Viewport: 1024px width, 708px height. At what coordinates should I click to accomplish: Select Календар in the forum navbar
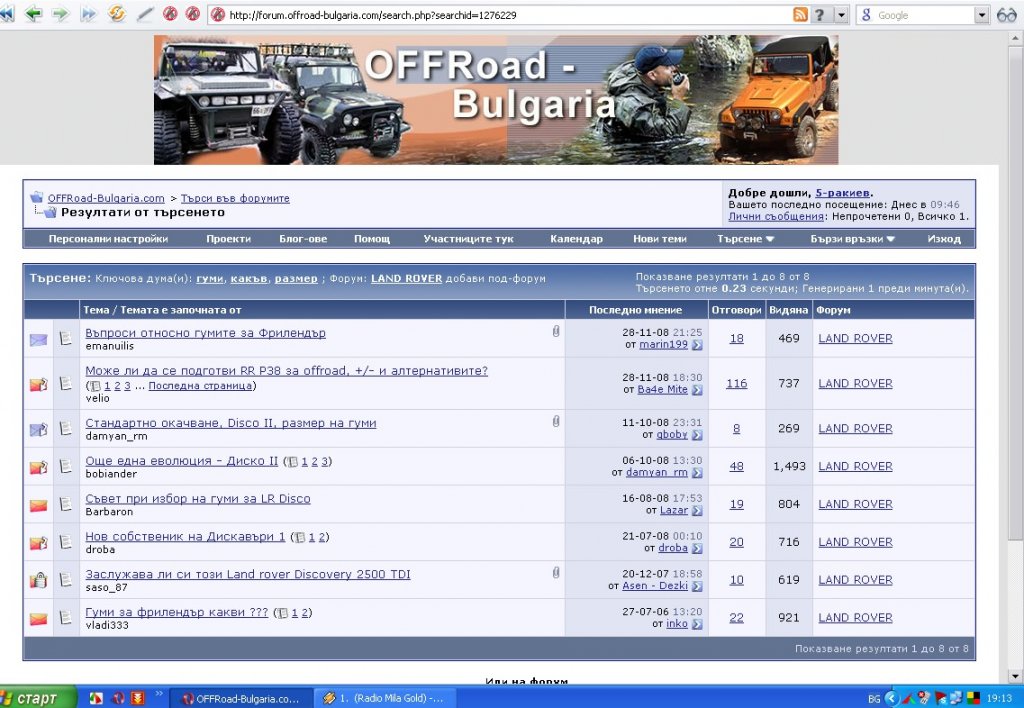pyautogui.click(x=576, y=239)
